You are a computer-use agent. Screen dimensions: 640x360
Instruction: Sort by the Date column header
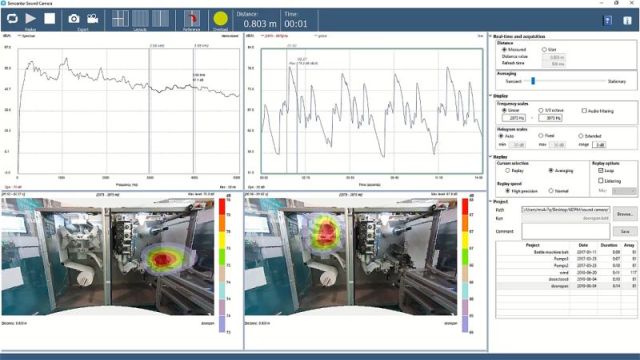[x=583, y=245]
